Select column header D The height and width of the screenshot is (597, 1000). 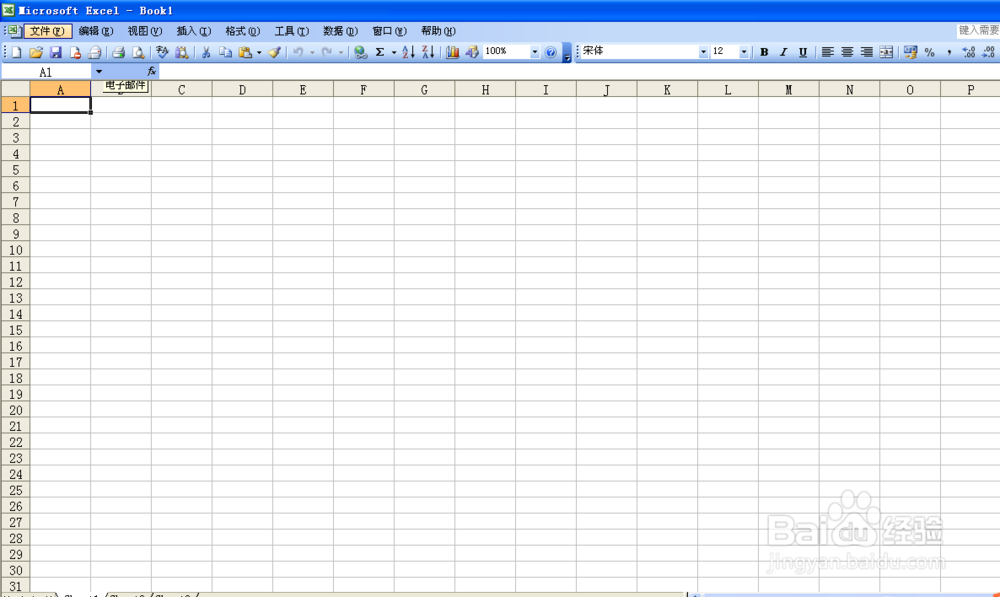[242, 89]
